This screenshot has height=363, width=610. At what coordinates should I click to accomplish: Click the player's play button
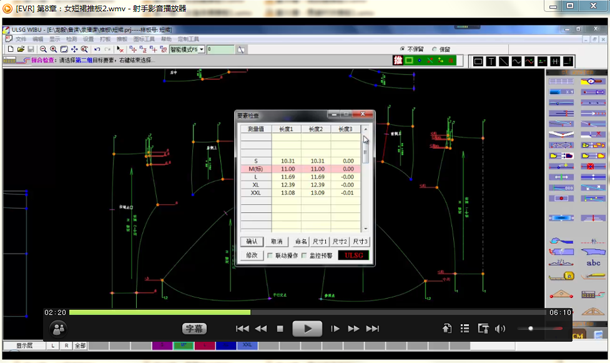[307, 329]
